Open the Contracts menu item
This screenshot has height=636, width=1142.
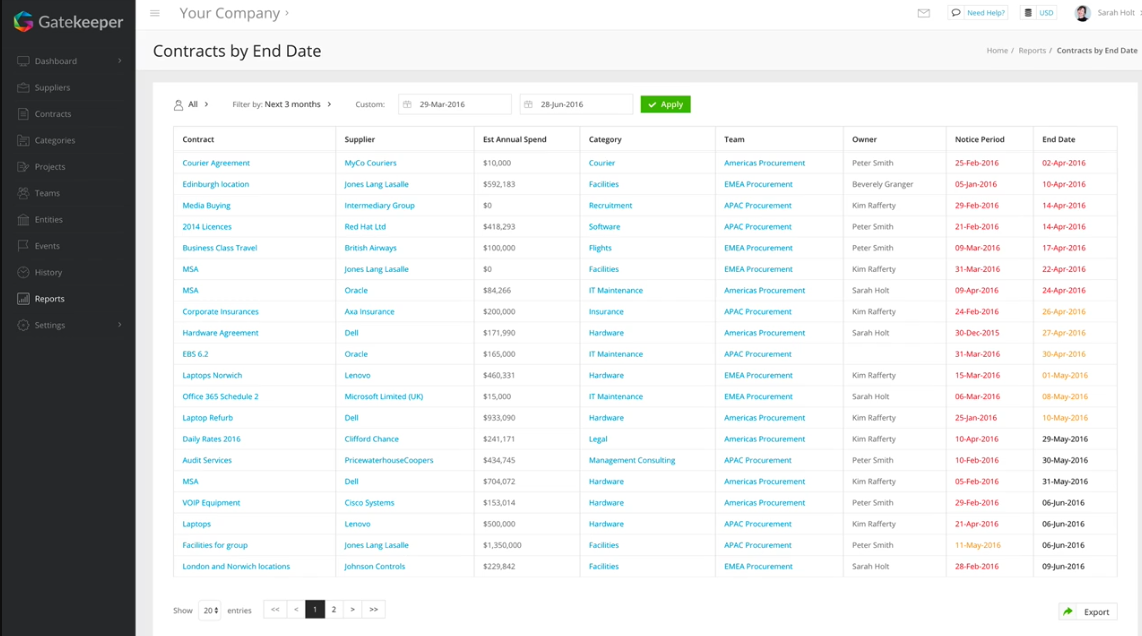coord(53,114)
